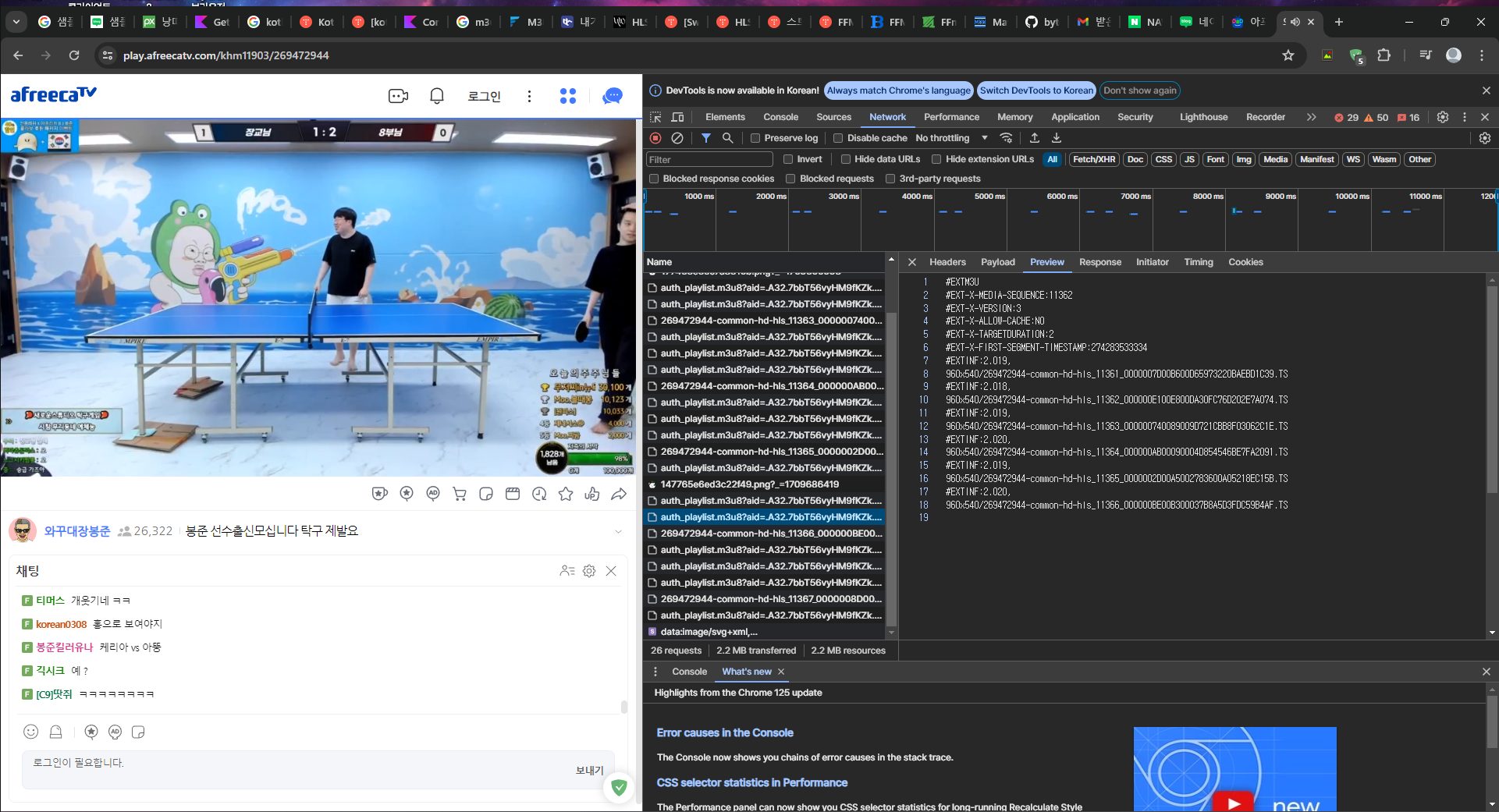Check the Invert filter checkbox
Image resolution: width=1499 pixels, height=812 pixels.
tap(788, 159)
